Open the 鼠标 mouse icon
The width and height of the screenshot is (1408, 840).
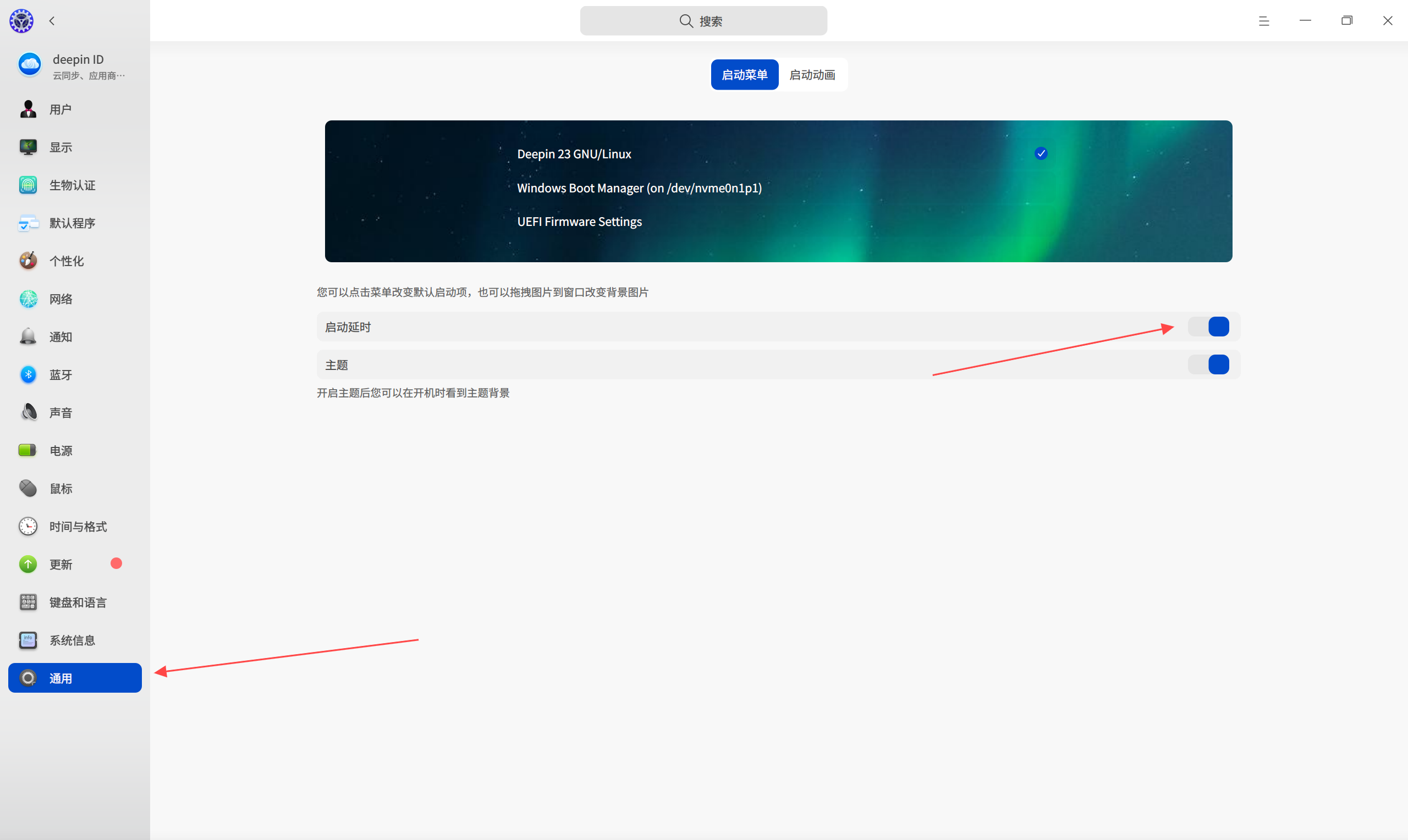click(x=28, y=488)
